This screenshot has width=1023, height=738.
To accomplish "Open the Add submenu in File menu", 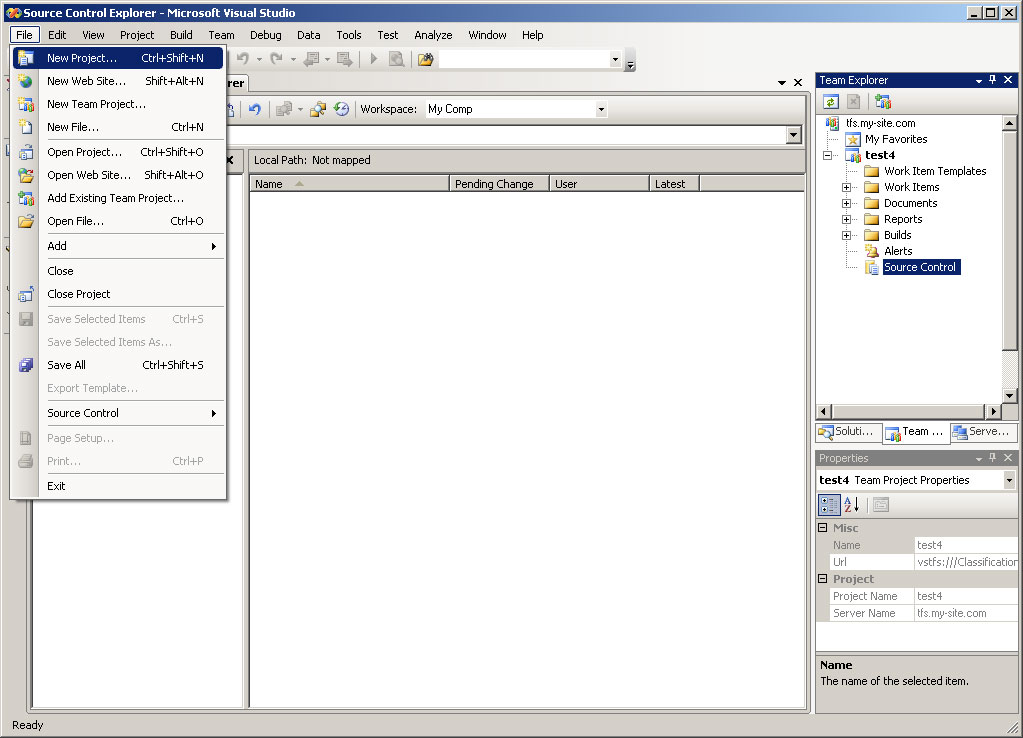I will point(118,246).
